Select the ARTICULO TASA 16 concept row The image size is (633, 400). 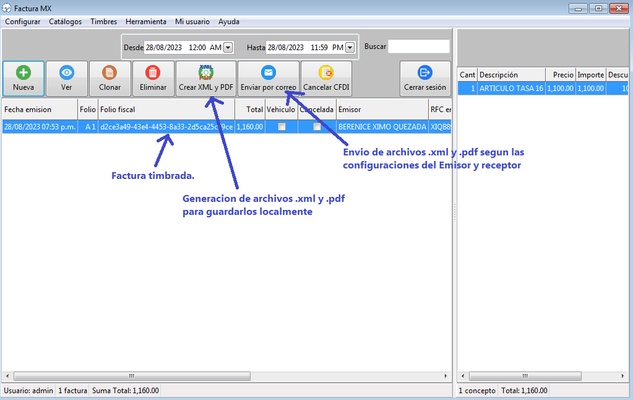click(x=543, y=88)
